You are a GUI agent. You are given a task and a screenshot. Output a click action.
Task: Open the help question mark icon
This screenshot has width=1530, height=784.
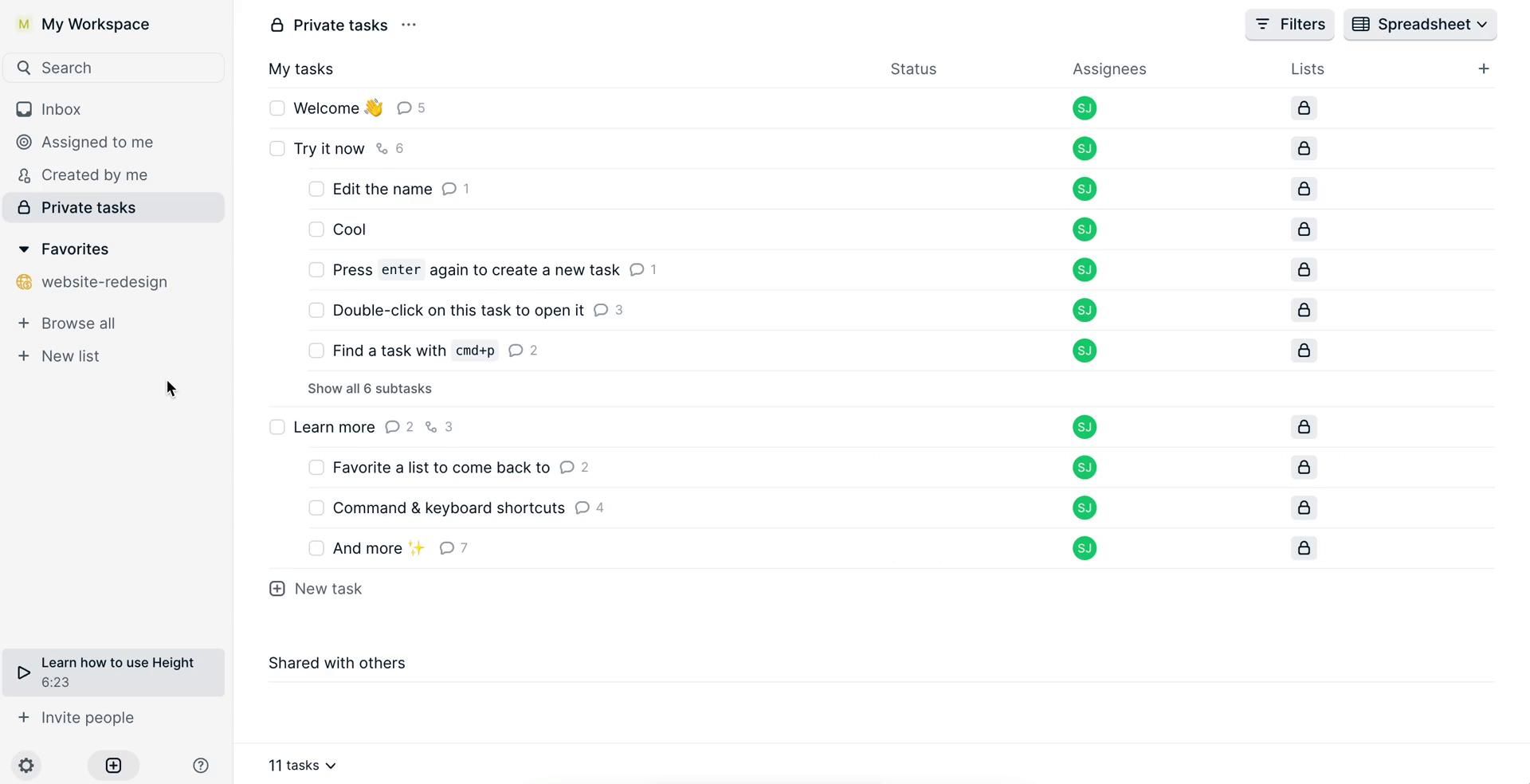201,766
